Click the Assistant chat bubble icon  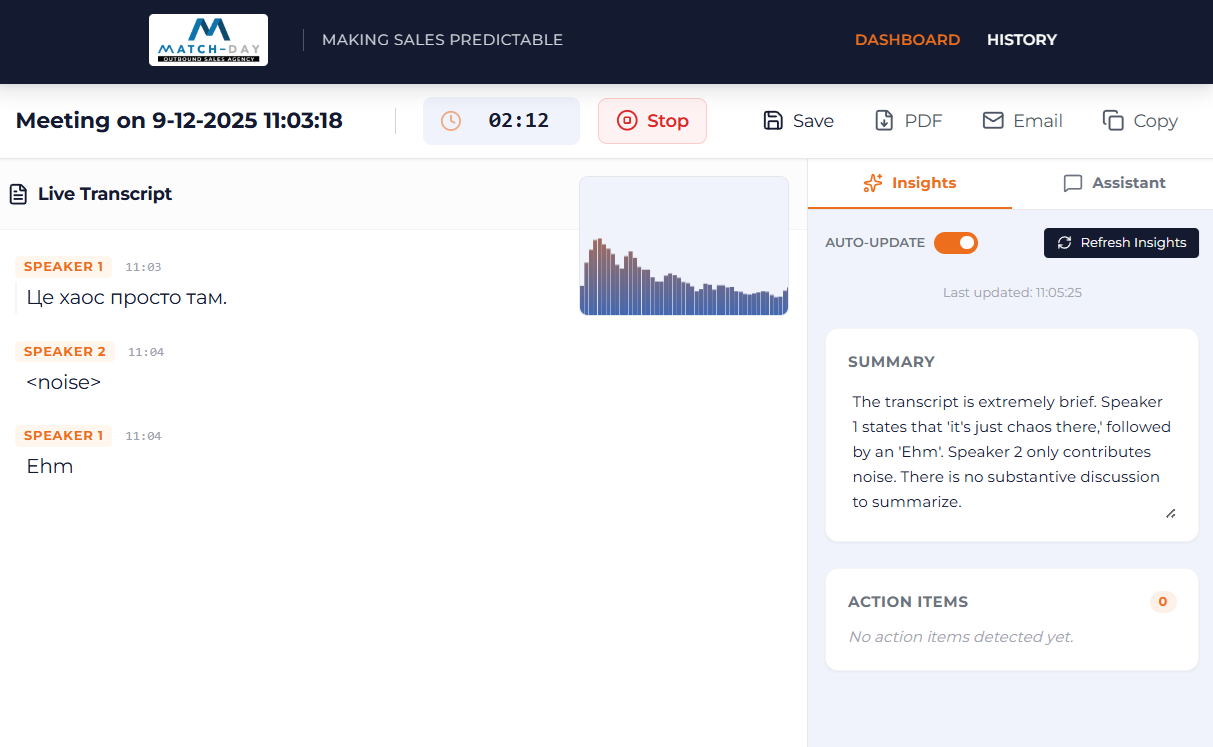point(1073,183)
